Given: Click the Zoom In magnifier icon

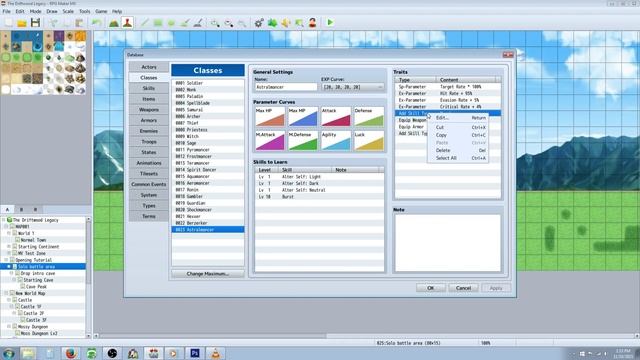Looking at the screenshot, I should tap(215, 23).
